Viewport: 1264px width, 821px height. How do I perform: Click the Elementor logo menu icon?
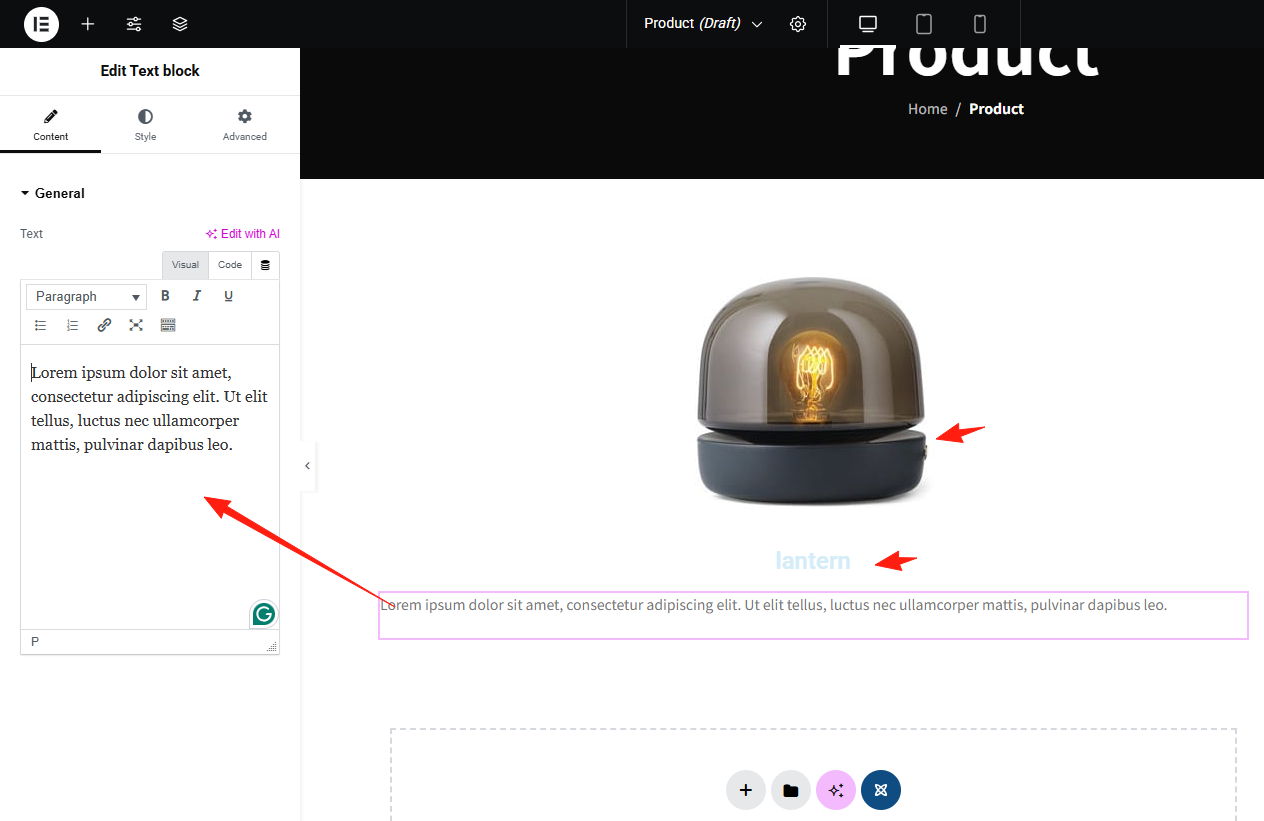41,24
